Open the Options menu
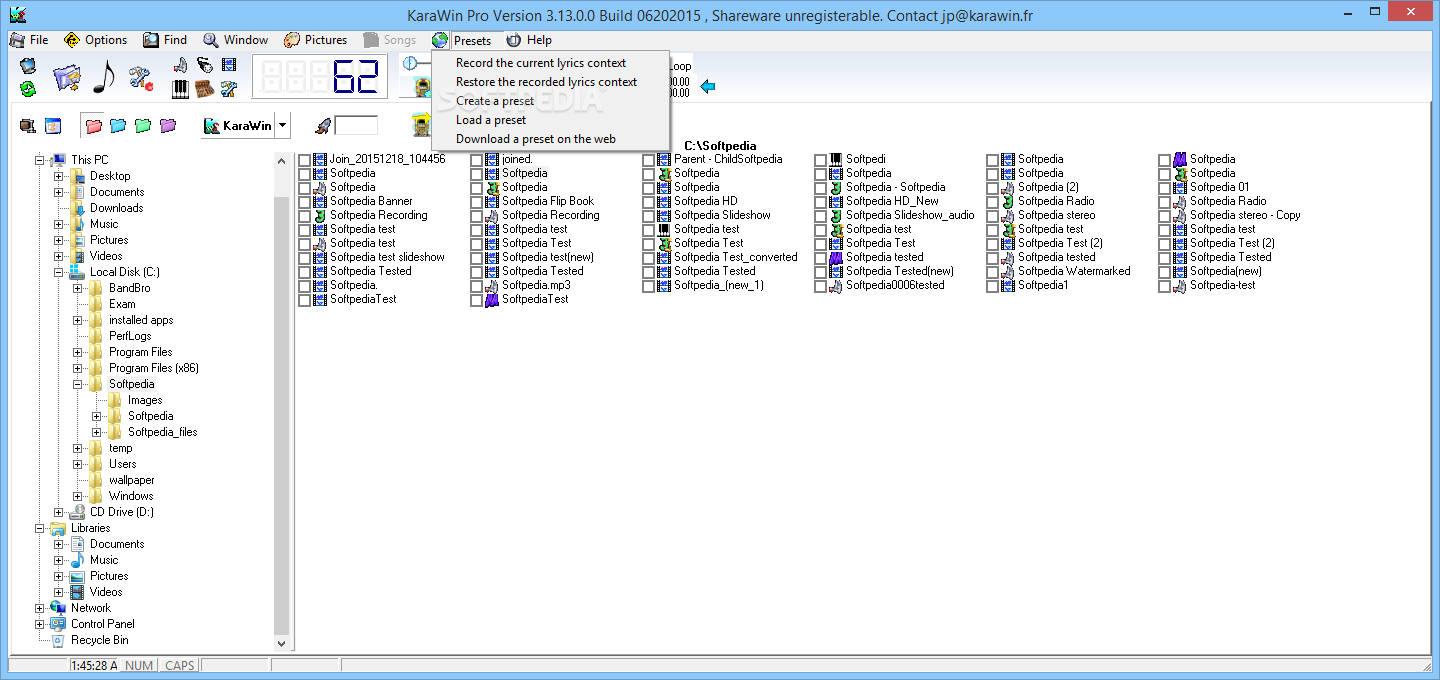The width and height of the screenshot is (1440, 680). (96, 40)
